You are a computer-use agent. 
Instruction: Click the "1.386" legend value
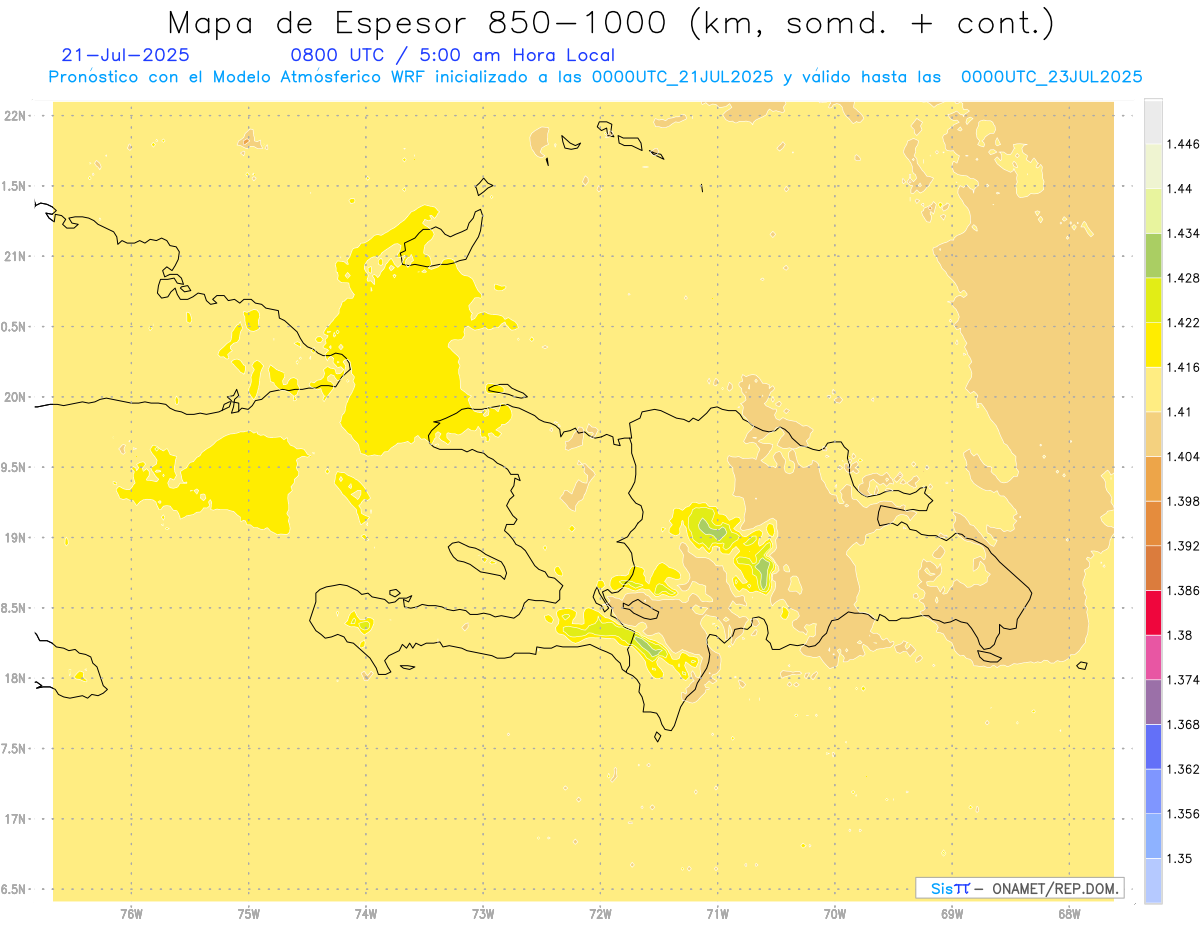tap(1182, 590)
